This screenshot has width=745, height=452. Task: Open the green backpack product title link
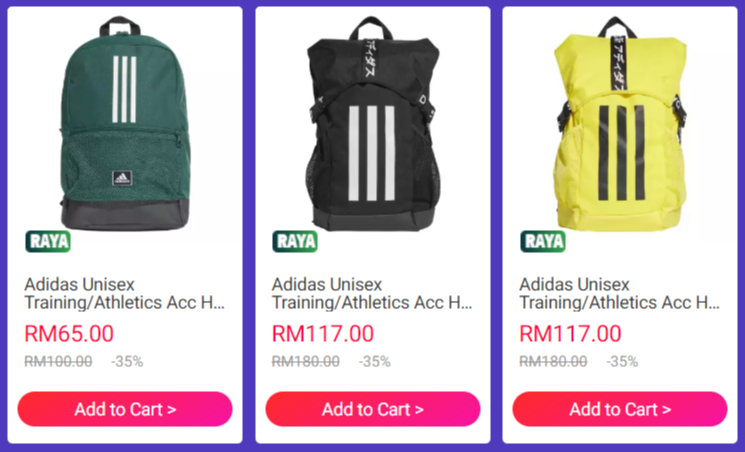124,293
